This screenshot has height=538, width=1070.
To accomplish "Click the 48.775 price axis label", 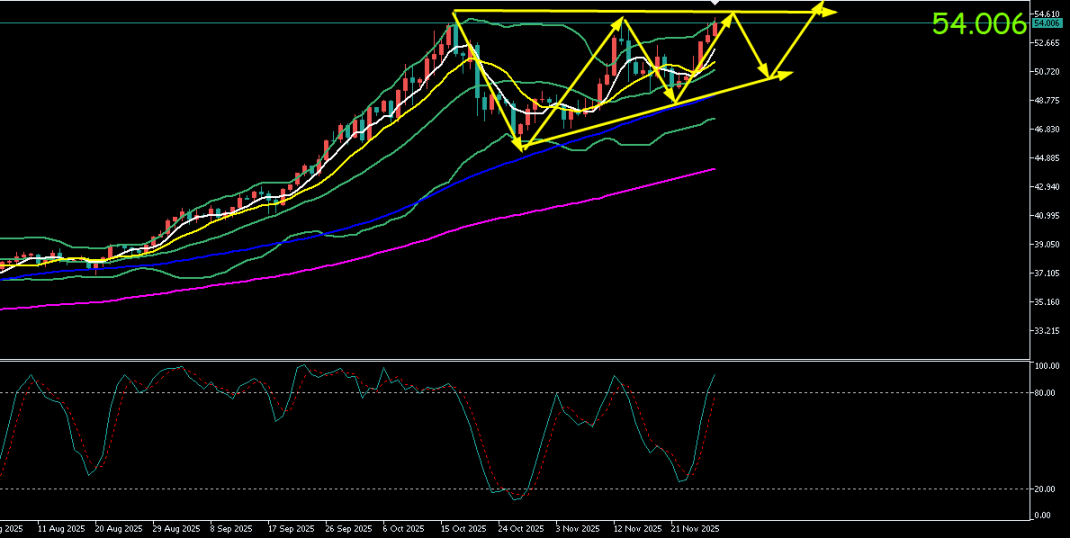I will pos(1047,101).
